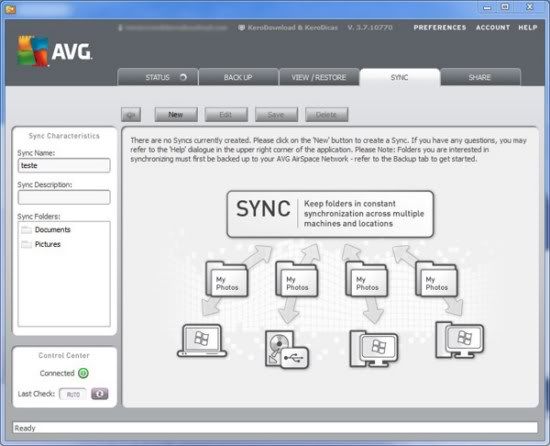Click the laptop illustration icon
The width and height of the screenshot is (550, 446).
coord(202,341)
